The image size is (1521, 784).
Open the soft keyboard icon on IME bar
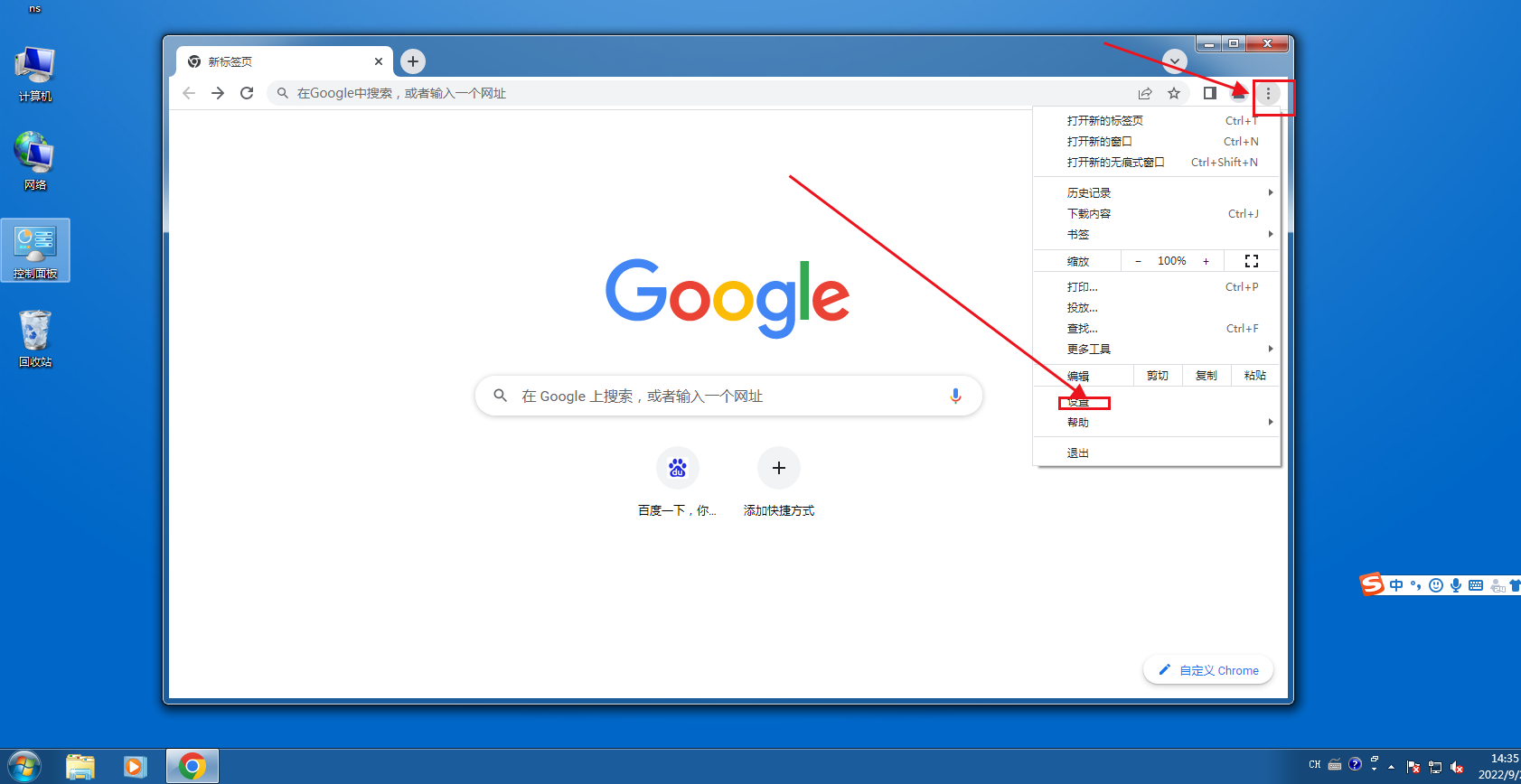pyautogui.click(x=1476, y=585)
